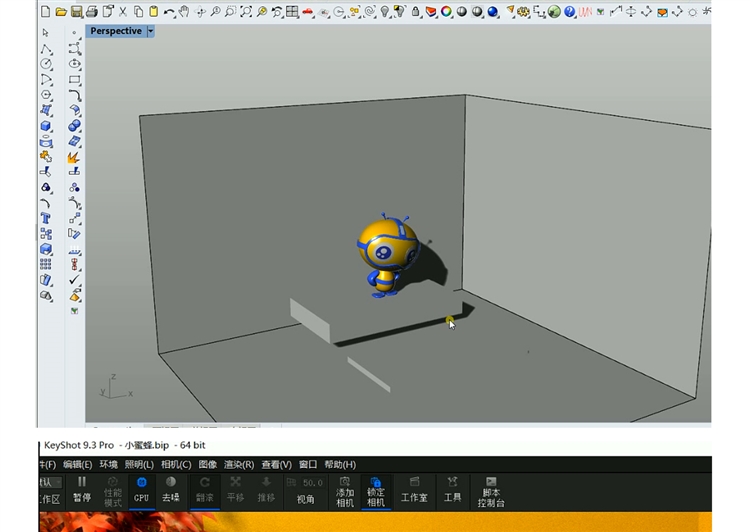Screen dimensions: 750x532
Task: Click the Undo arrow icon
Action: (x=169, y=11)
